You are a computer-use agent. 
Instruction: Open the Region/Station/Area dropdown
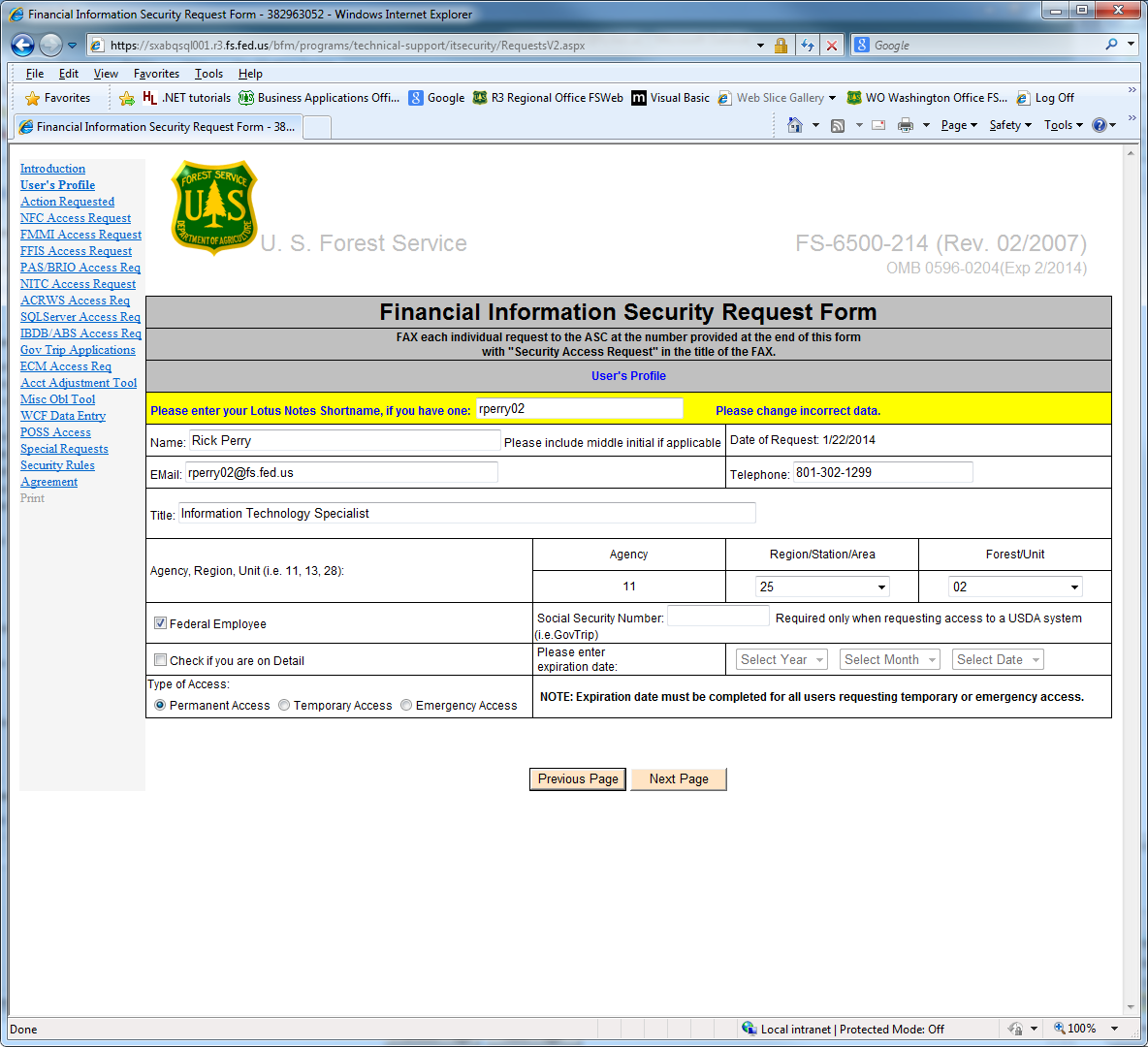tap(822, 587)
